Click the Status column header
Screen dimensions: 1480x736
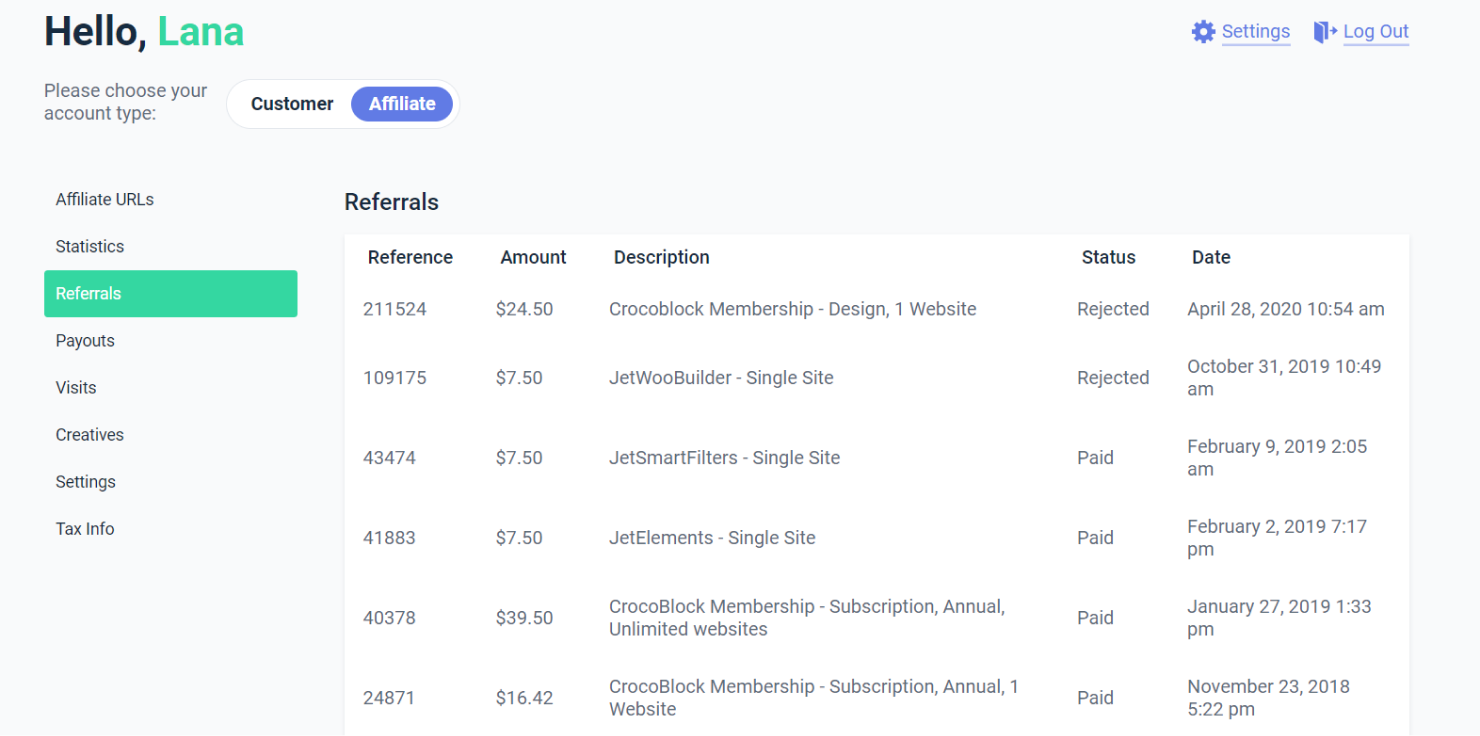(x=1108, y=257)
